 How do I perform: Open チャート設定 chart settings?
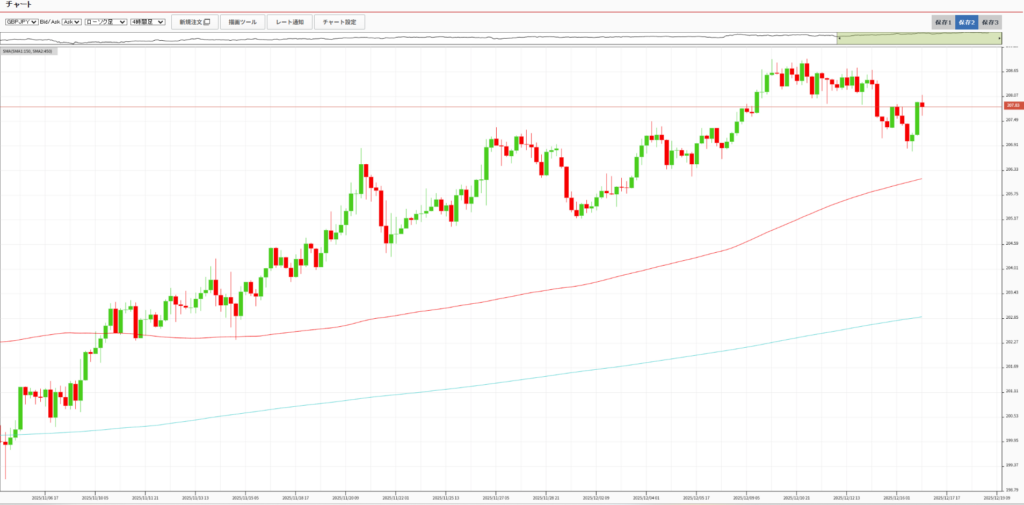[339, 21]
